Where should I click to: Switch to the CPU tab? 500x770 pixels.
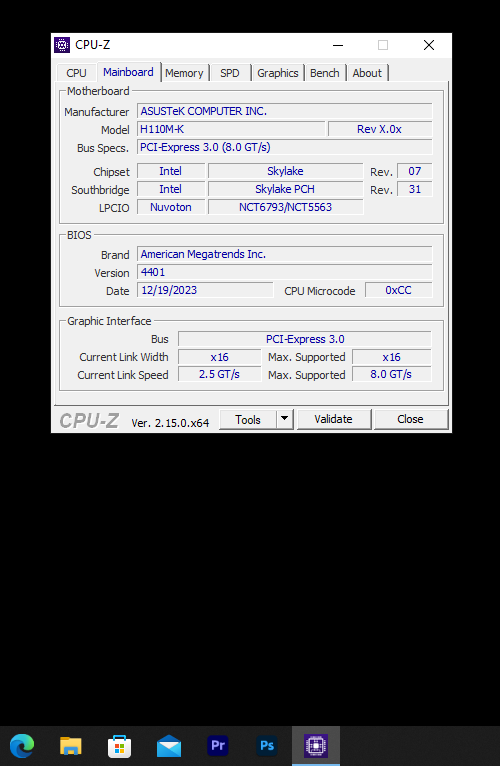(x=76, y=73)
